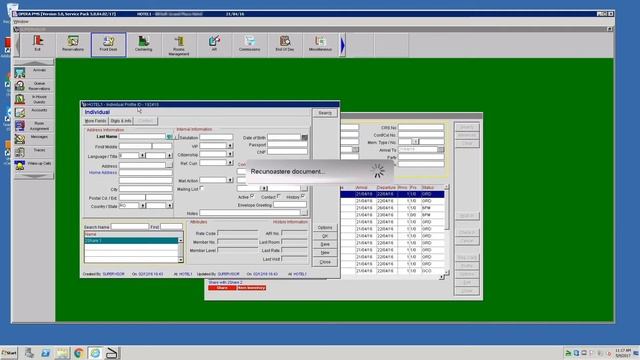Open the Country dropdown arrow
This screenshot has width=640, height=360.
coord(142,206)
